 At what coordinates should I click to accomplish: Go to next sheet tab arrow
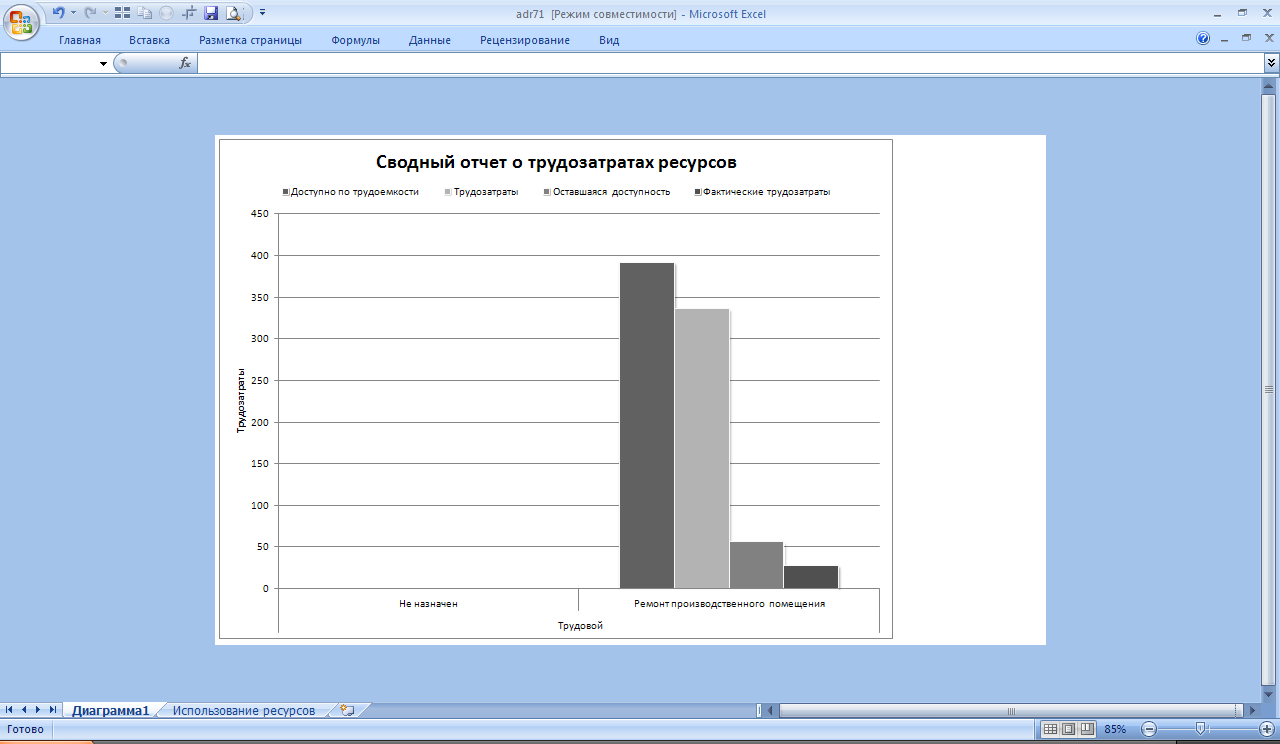[x=38, y=710]
